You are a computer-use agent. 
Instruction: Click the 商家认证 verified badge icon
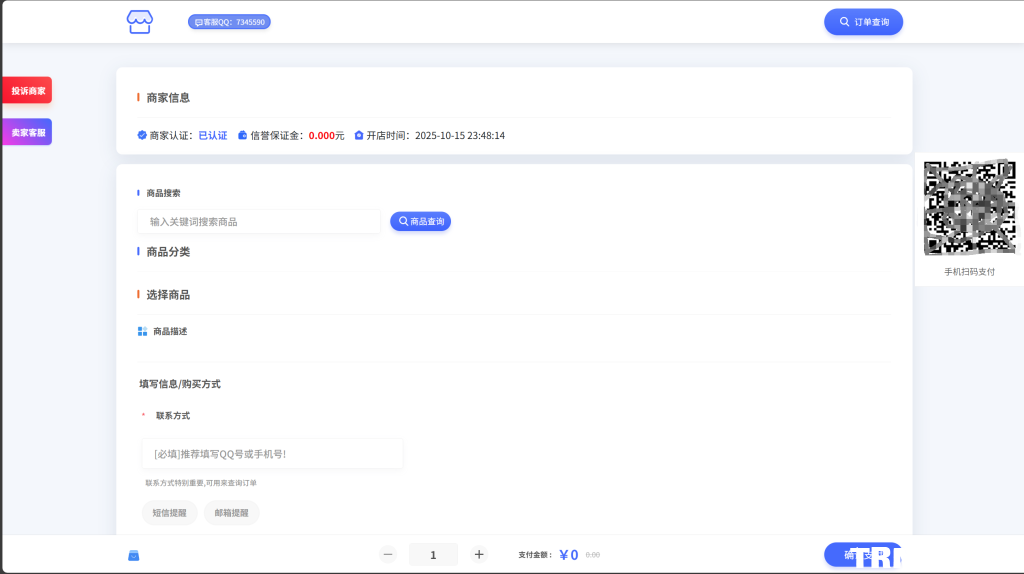point(142,135)
